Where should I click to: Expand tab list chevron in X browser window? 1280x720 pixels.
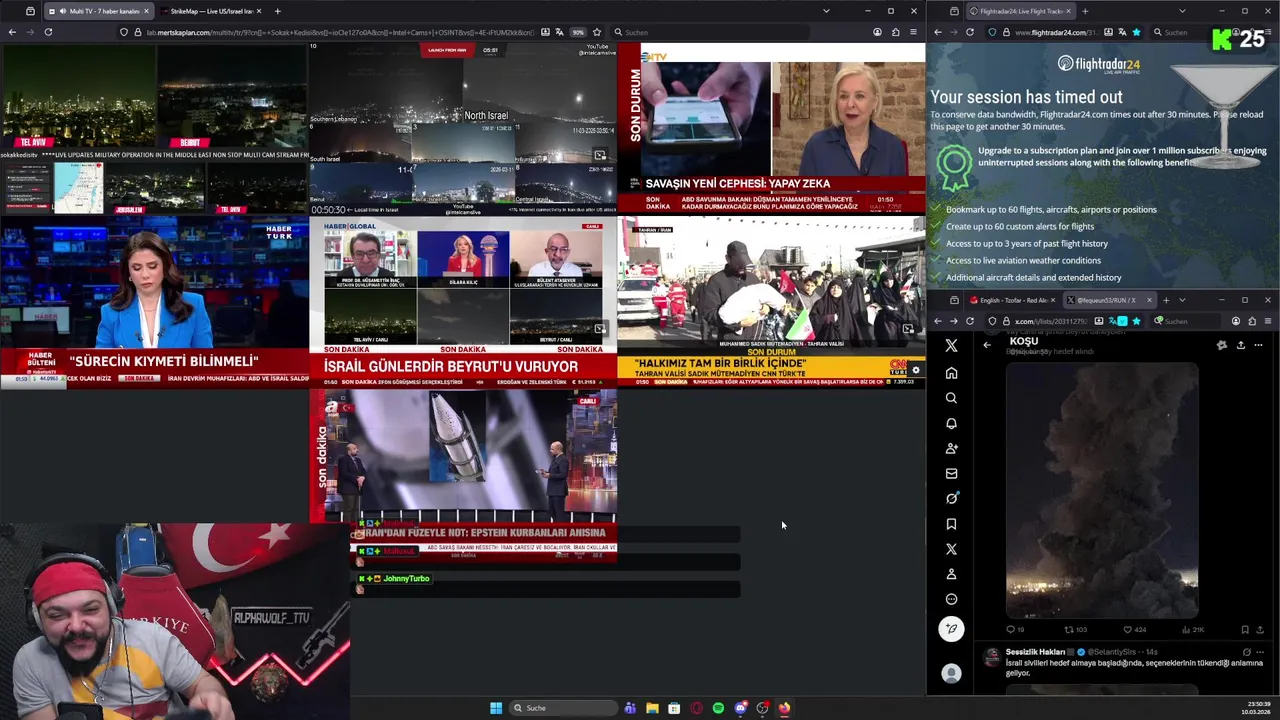point(1182,300)
